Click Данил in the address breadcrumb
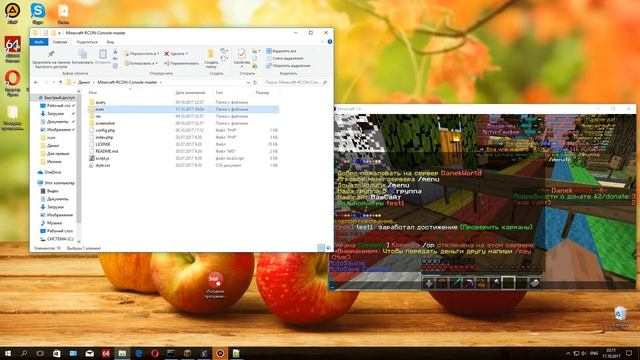Viewport: 640px width, 360px height. point(84,82)
